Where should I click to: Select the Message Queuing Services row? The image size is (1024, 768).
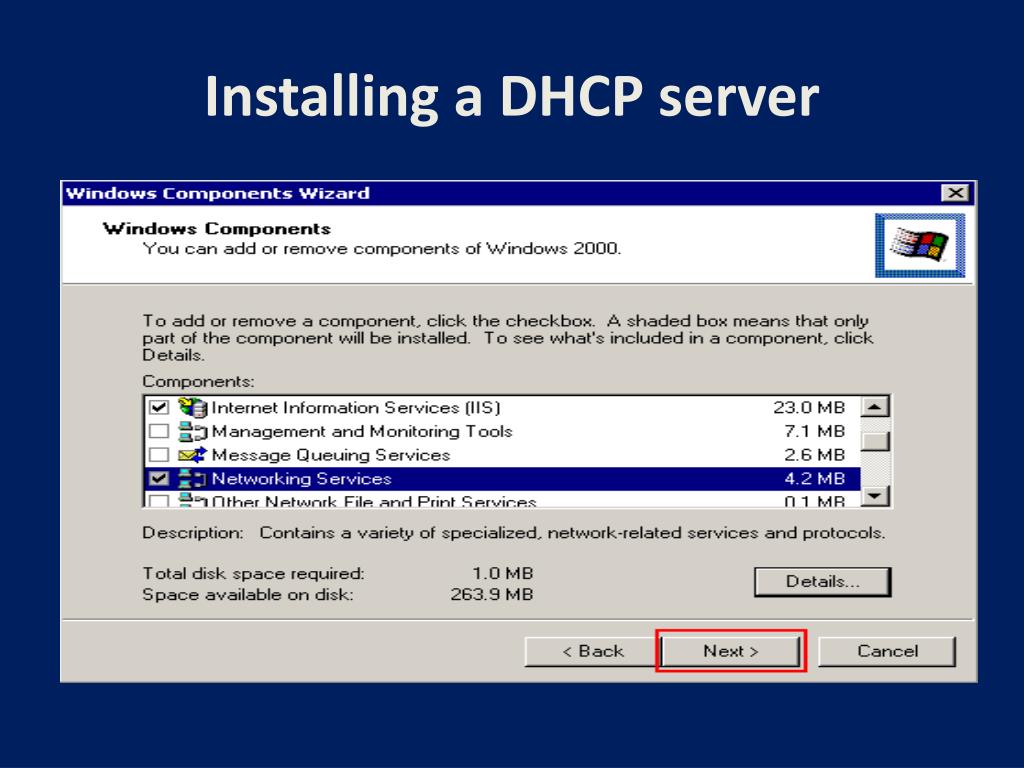point(502,455)
